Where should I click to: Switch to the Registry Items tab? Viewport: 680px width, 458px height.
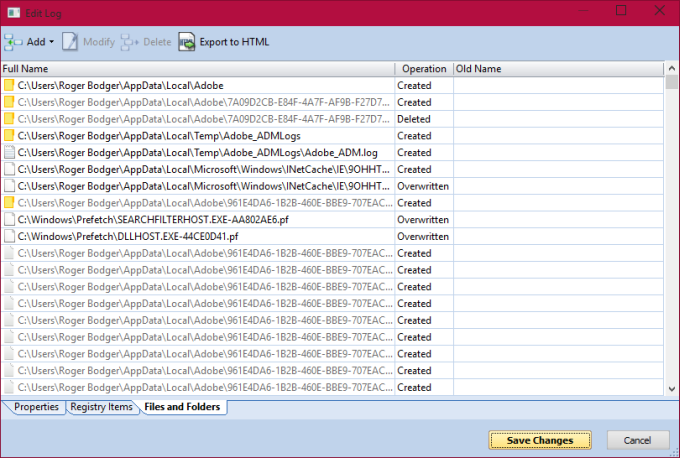[101, 407]
